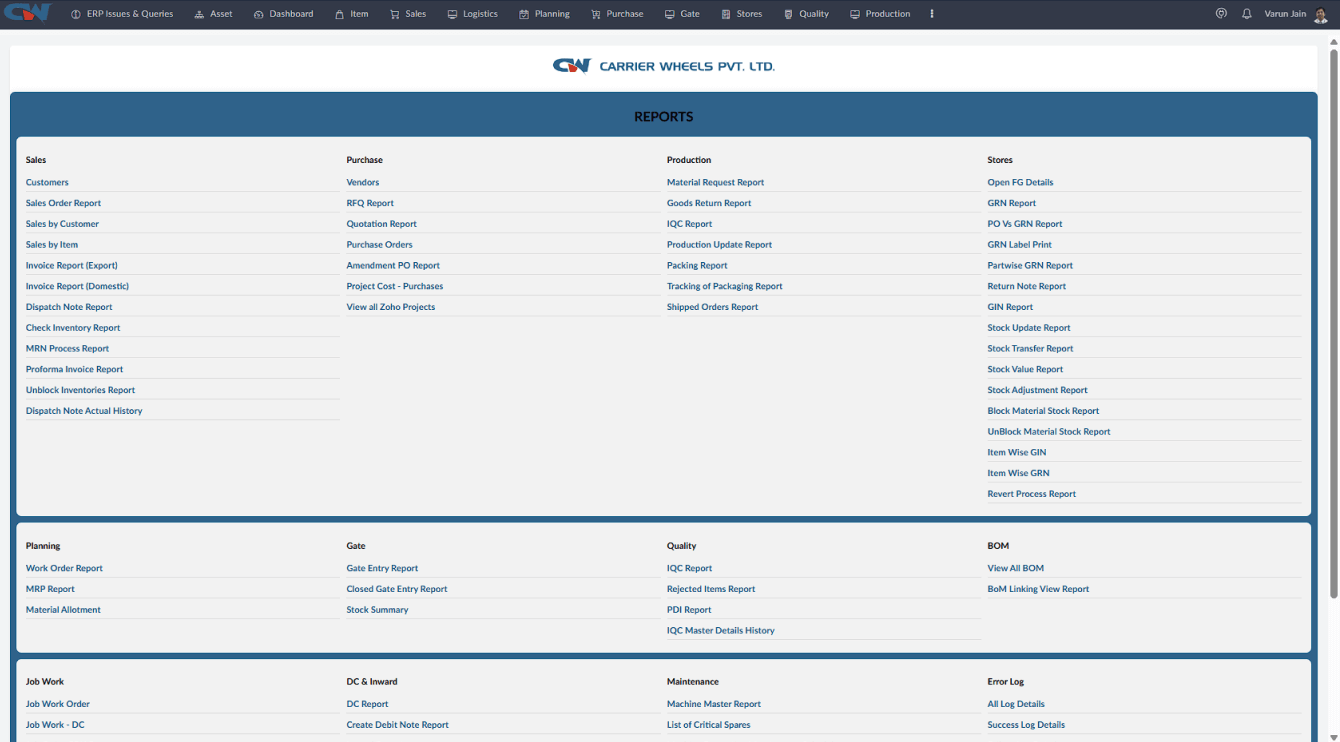
Task: Open the Stores menu in the navbar
Action: pyautogui.click(x=741, y=14)
